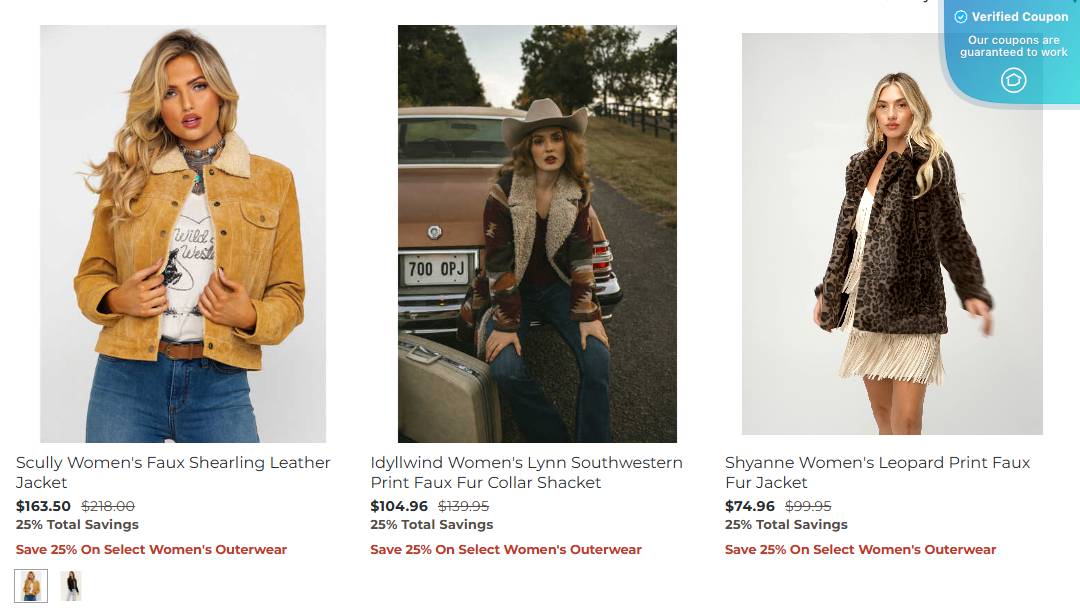Click the crossed-out $218.00 original price
This screenshot has height=615, width=1080.
click(x=108, y=506)
